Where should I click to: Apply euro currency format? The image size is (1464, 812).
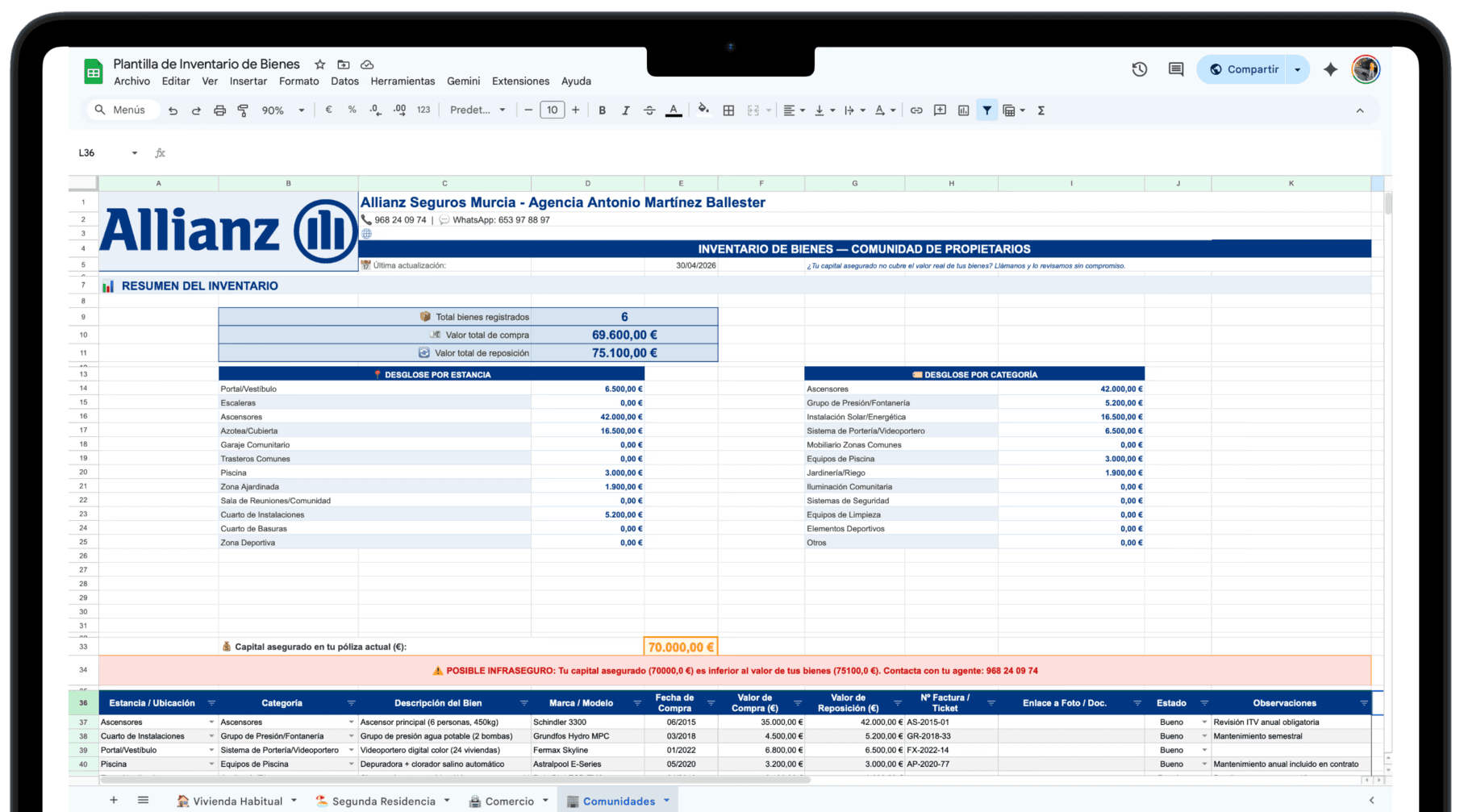[328, 110]
